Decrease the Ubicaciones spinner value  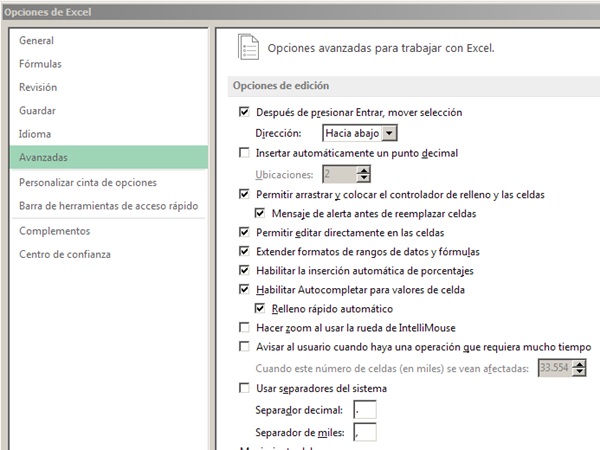click(x=364, y=178)
